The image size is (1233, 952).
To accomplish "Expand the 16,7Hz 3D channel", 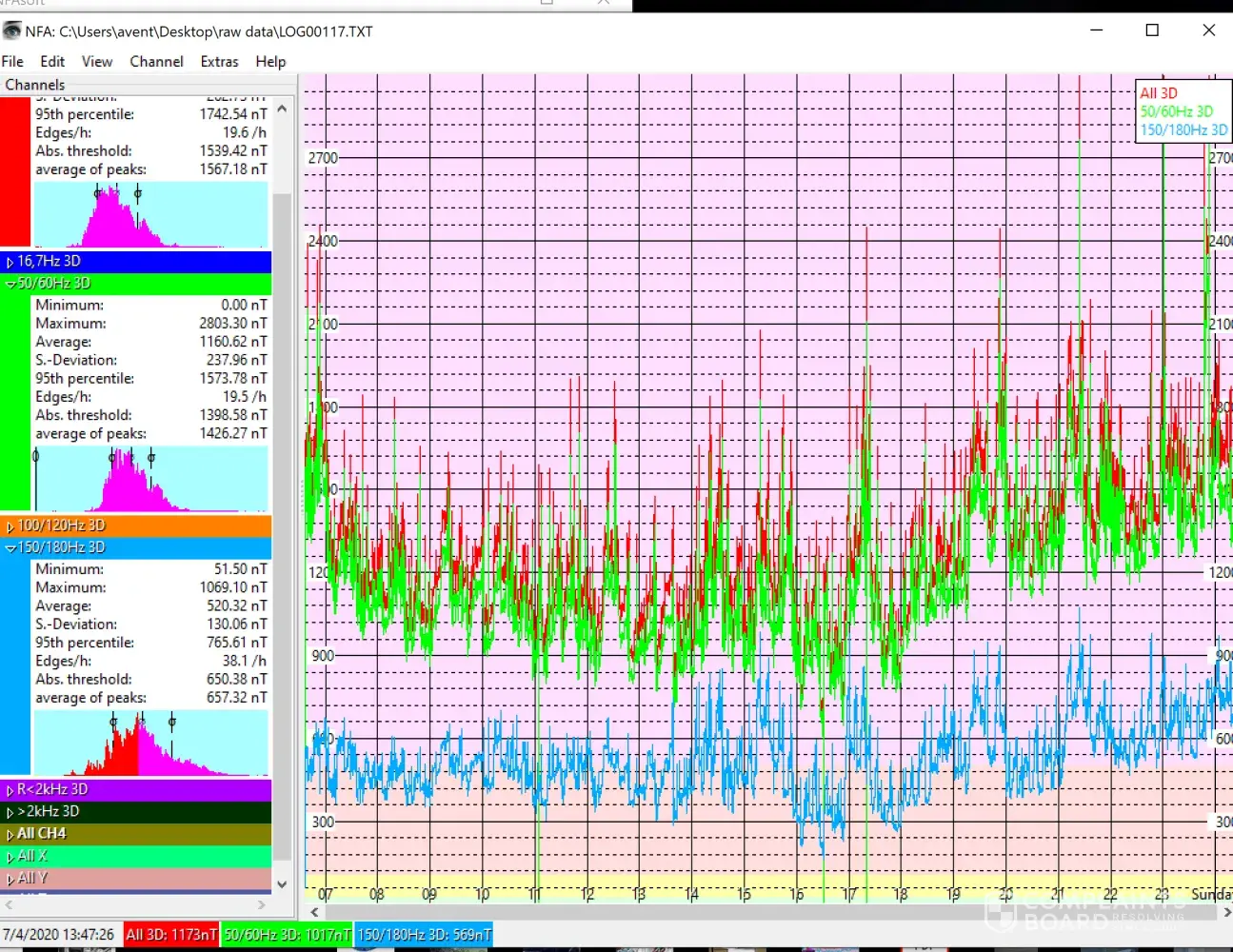I will coord(10,262).
